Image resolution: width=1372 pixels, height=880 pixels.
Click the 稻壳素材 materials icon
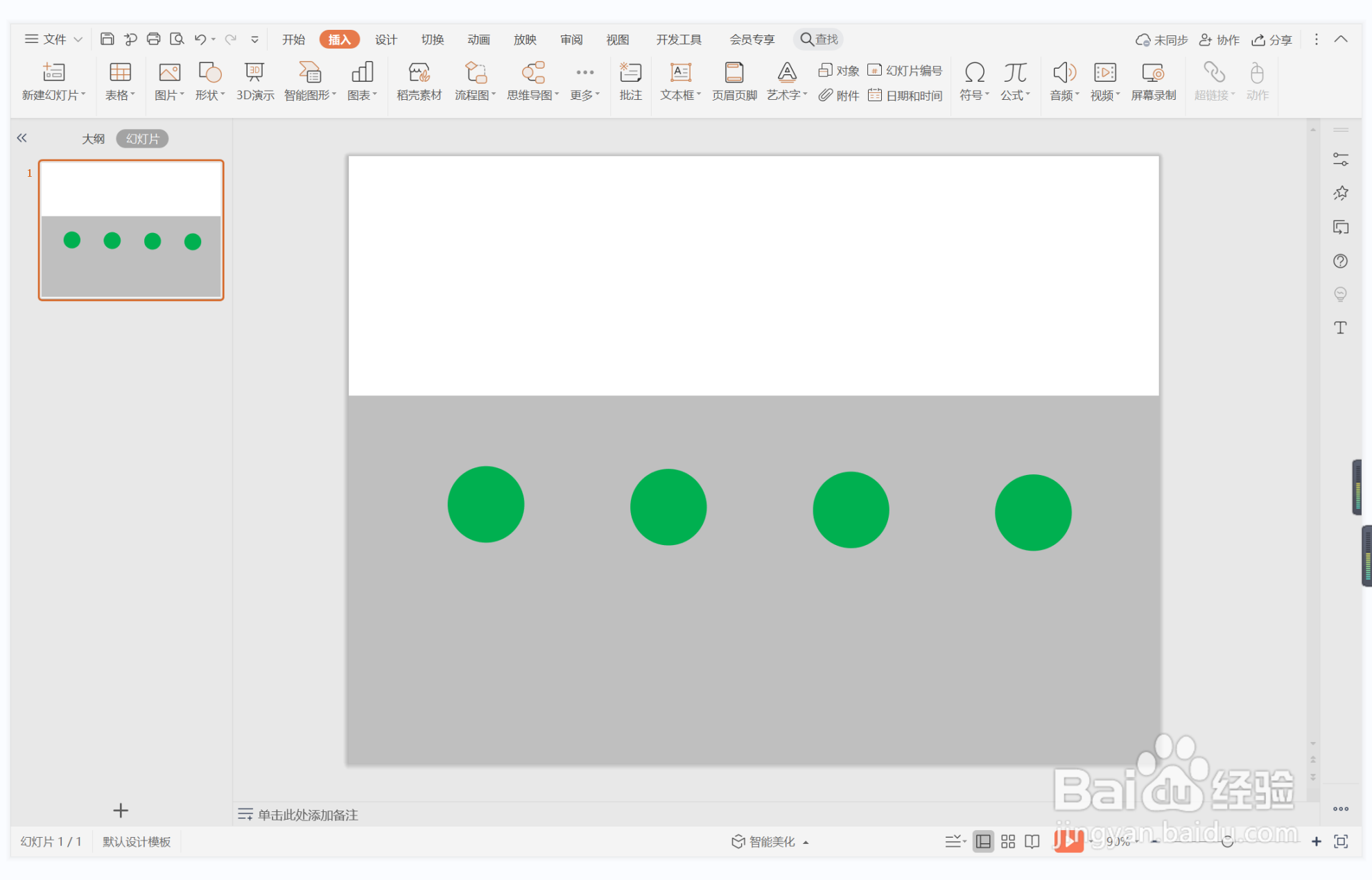tap(419, 80)
